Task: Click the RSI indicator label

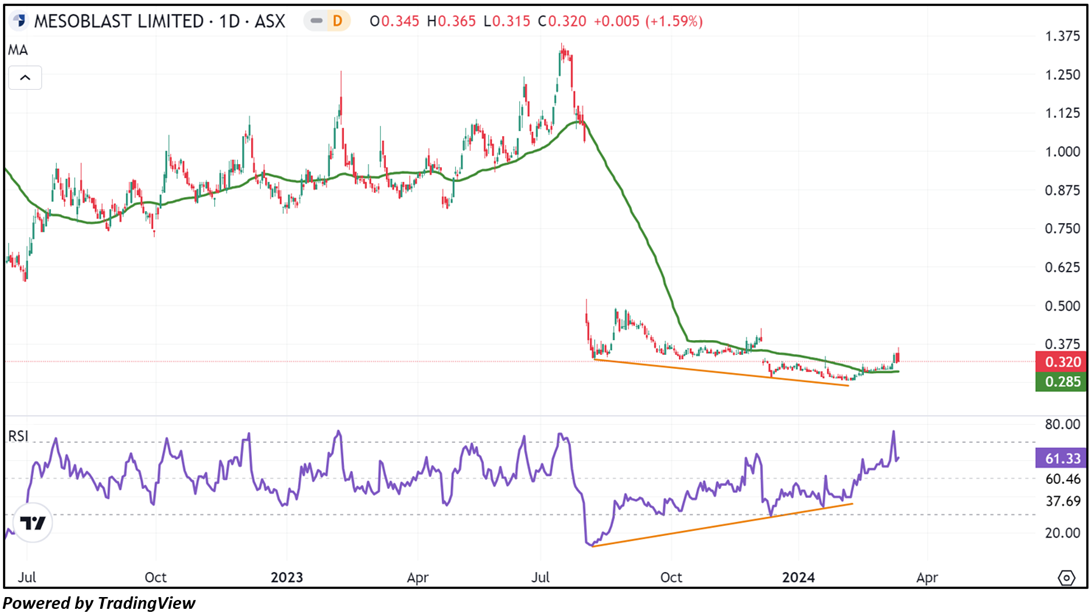Action: click(x=18, y=436)
